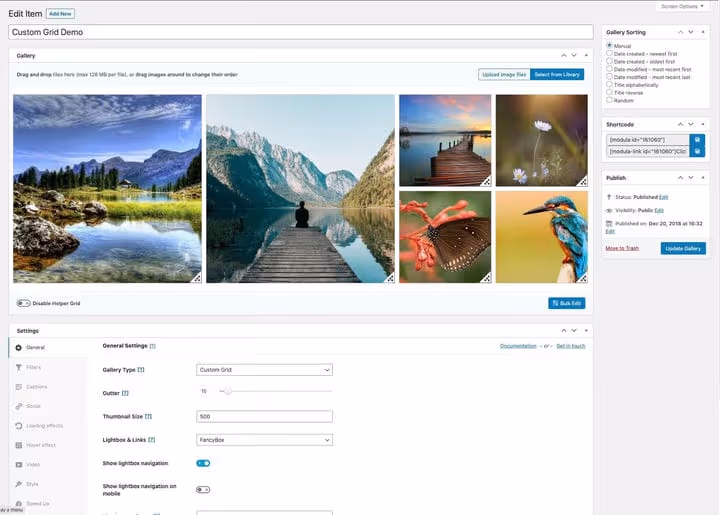Collapse the Gallery panel toggle arrow
This screenshot has height=515, width=720.
click(586, 56)
